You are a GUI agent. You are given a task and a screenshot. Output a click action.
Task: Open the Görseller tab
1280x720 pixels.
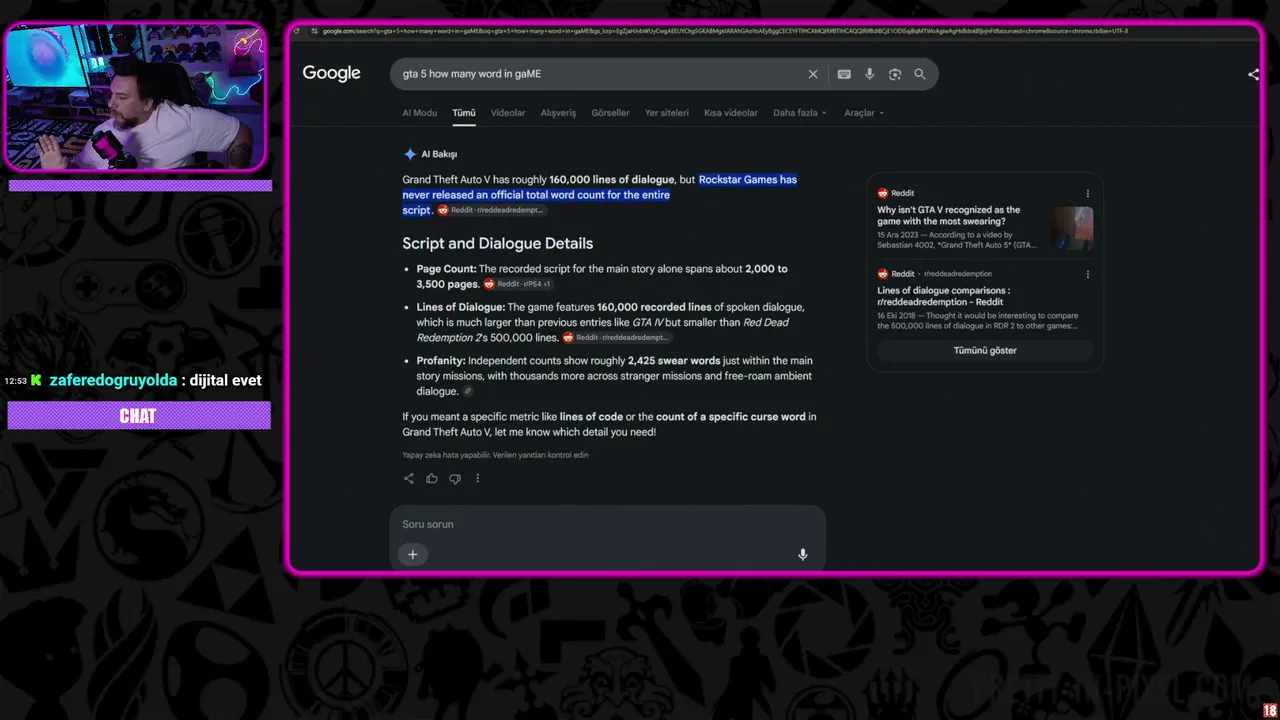[611, 113]
